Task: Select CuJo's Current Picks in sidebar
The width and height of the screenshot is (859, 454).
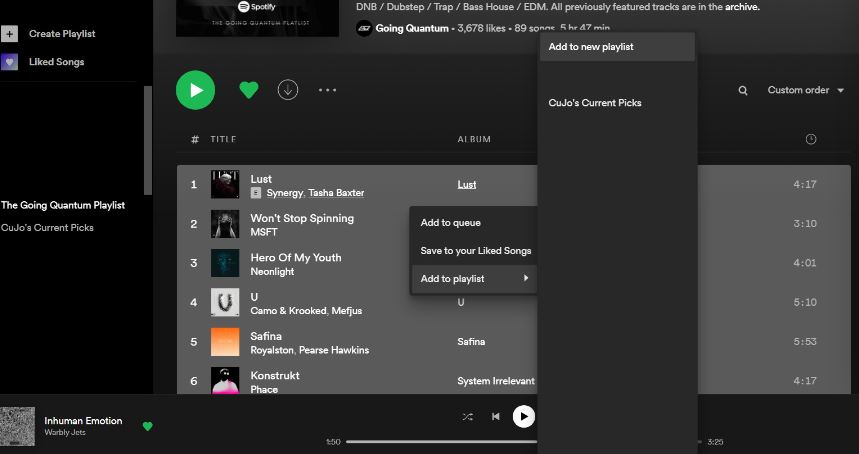Action: pos(47,228)
